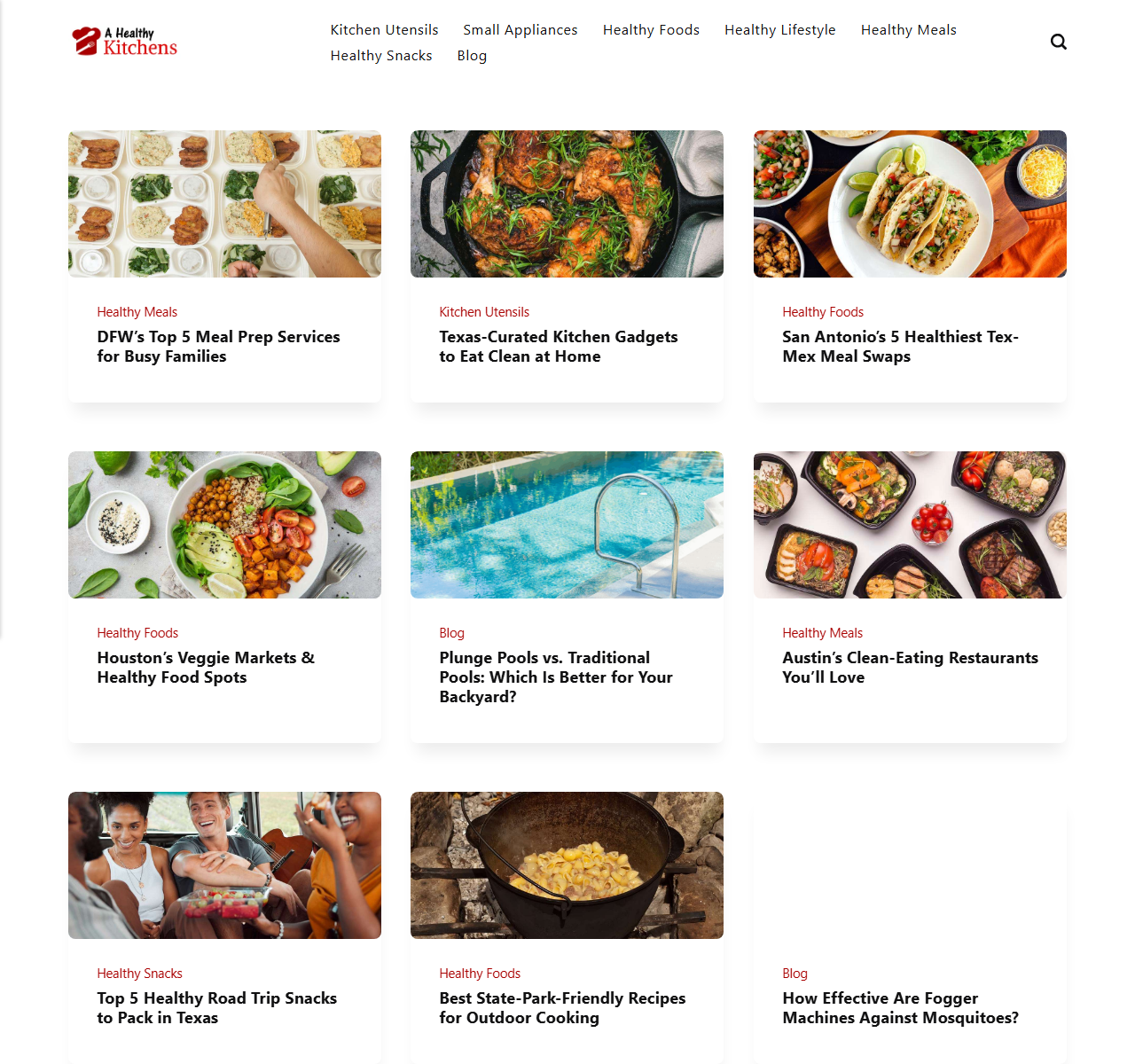Click Healthy Snacks category above road trip post
The image size is (1135, 1064).
point(139,974)
